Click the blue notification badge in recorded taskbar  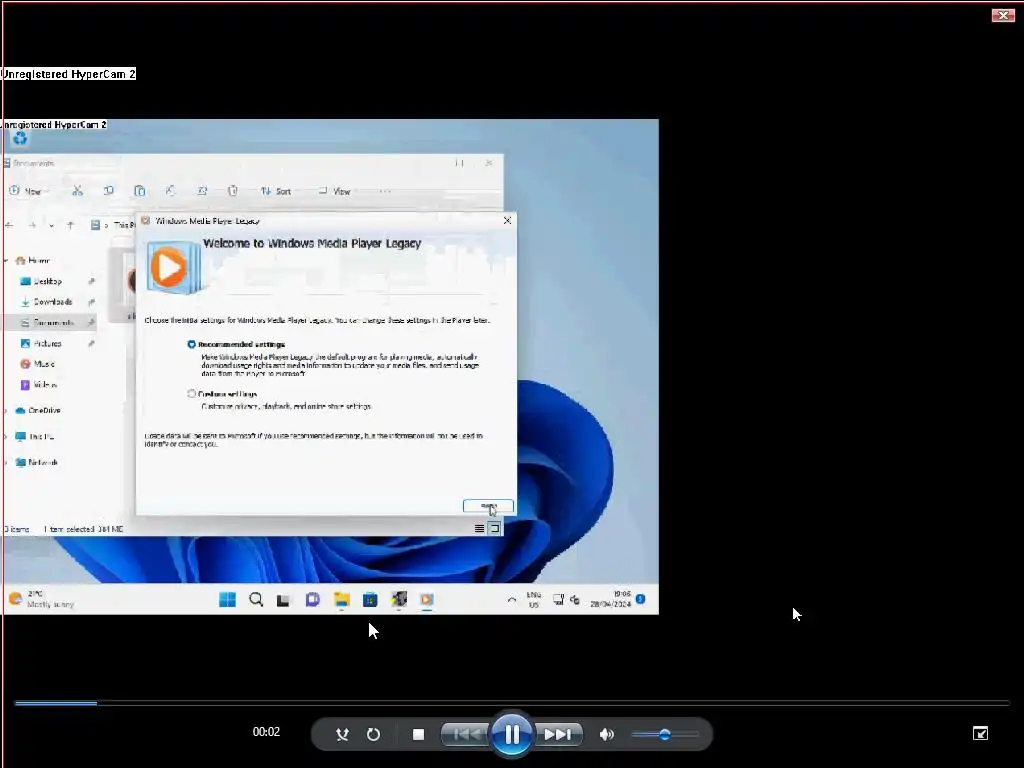click(641, 599)
